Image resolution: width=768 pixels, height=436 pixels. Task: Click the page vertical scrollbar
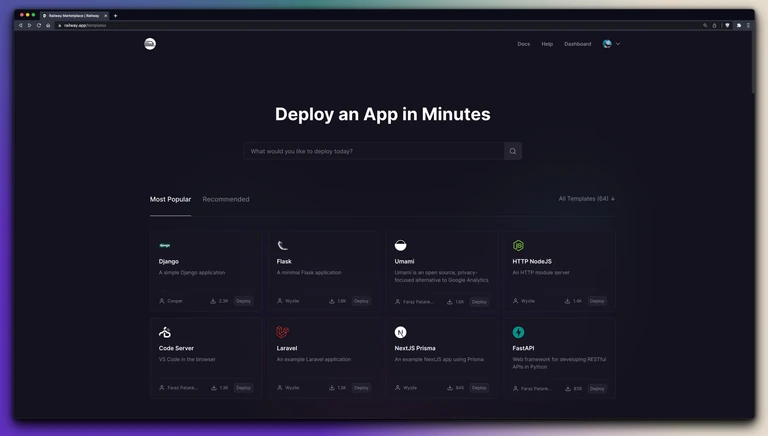click(753, 62)
